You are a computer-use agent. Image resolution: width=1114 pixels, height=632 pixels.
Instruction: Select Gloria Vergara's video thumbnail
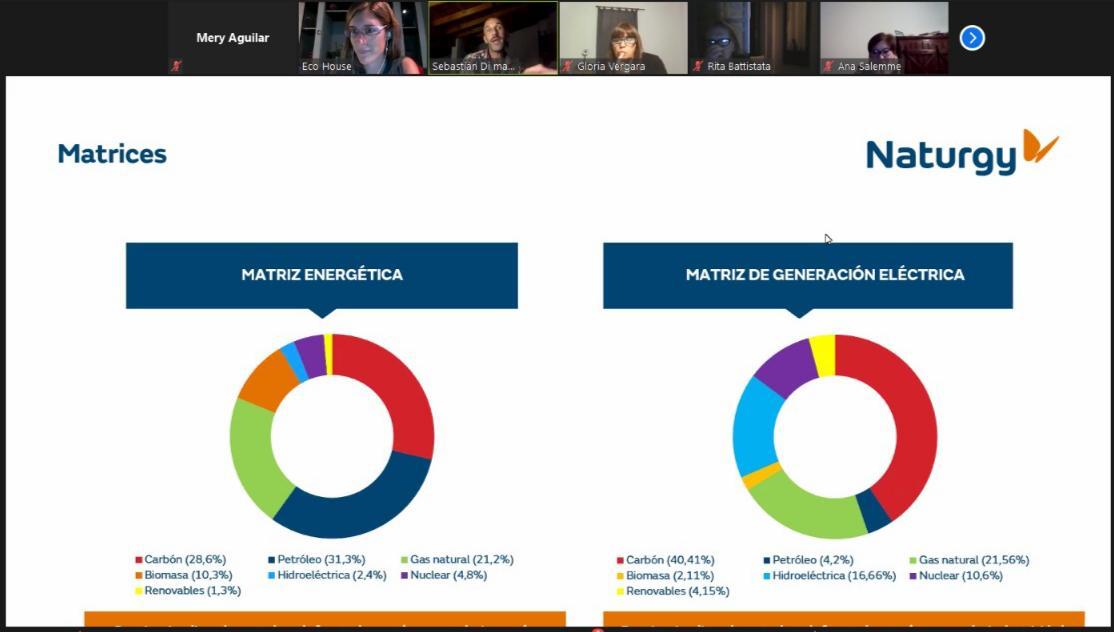coord(623,37)
